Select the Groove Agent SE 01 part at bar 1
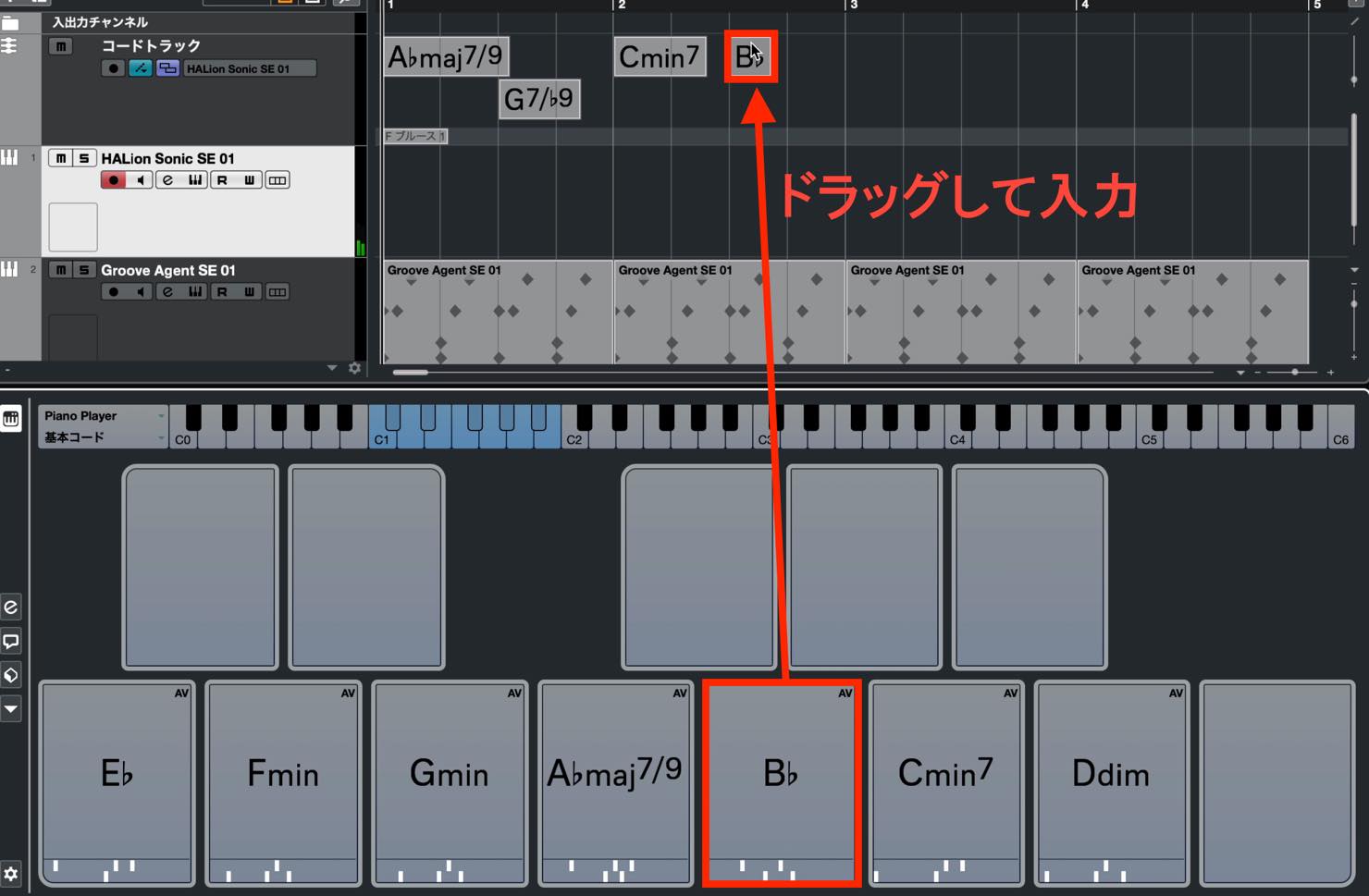Screen dimensions: 1369x896 [x=498, y=312]
